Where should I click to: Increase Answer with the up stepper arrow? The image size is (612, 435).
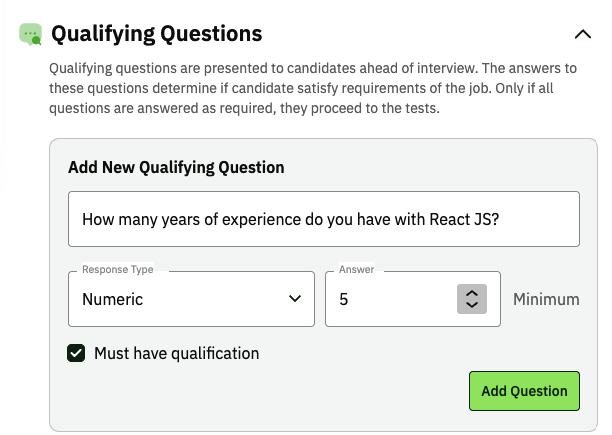click(x=472, y=293)
